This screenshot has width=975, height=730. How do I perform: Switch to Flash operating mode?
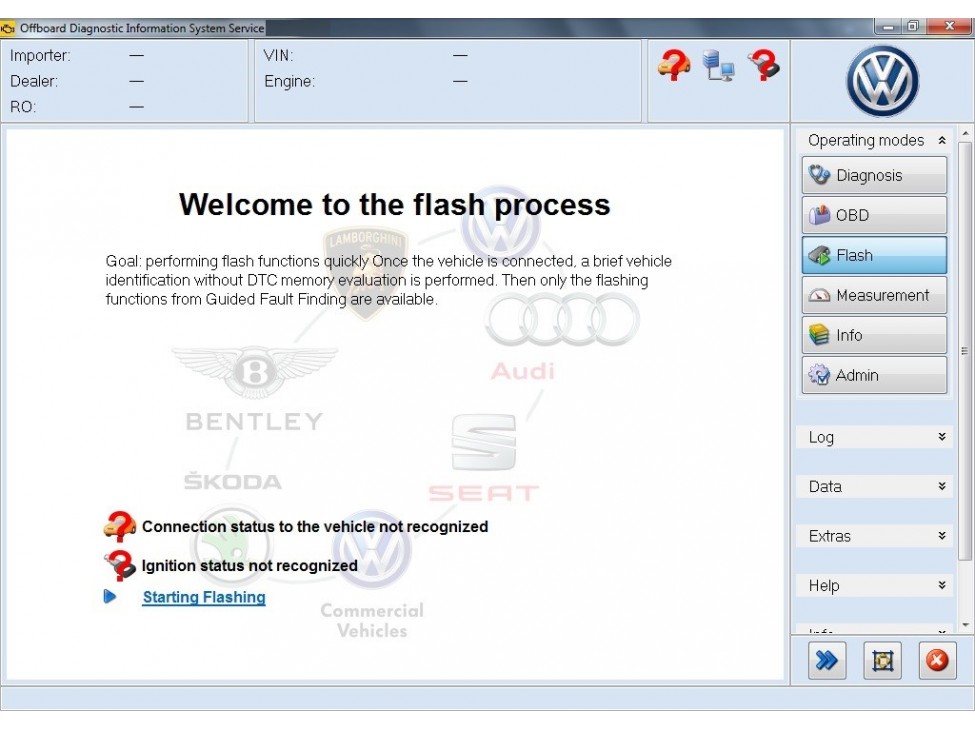pyautogui.click(x=873, y=255)
